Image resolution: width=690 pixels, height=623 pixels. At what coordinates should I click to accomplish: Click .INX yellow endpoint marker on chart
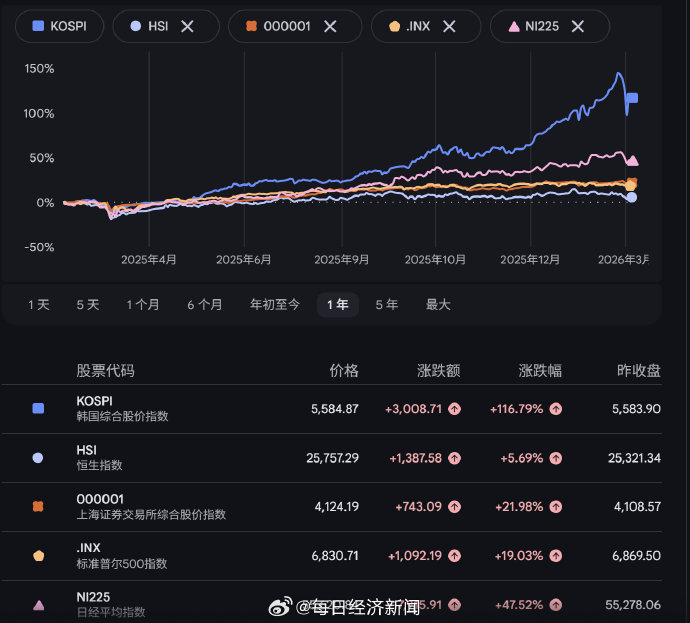[630, 187]
